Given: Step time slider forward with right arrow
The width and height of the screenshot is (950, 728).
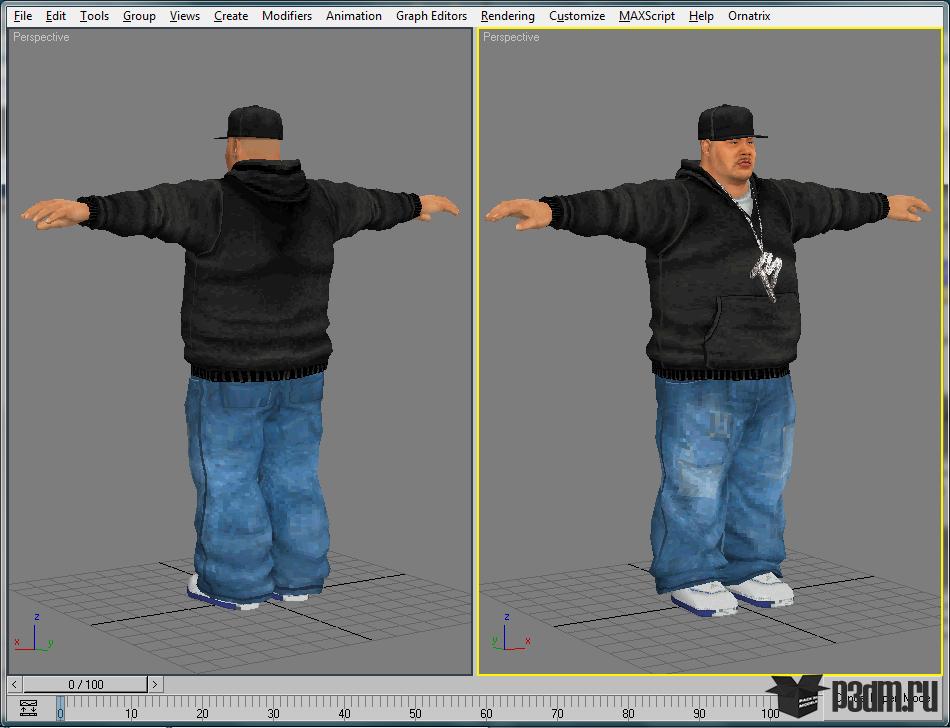Looking at the screenshot, I should coord(155,684).
